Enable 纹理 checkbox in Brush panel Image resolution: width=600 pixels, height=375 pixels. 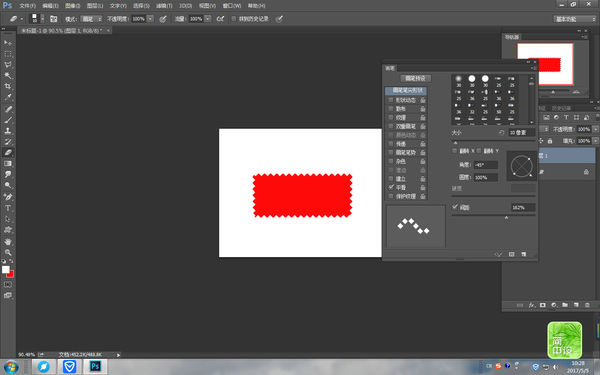click(x=391, y=117)
